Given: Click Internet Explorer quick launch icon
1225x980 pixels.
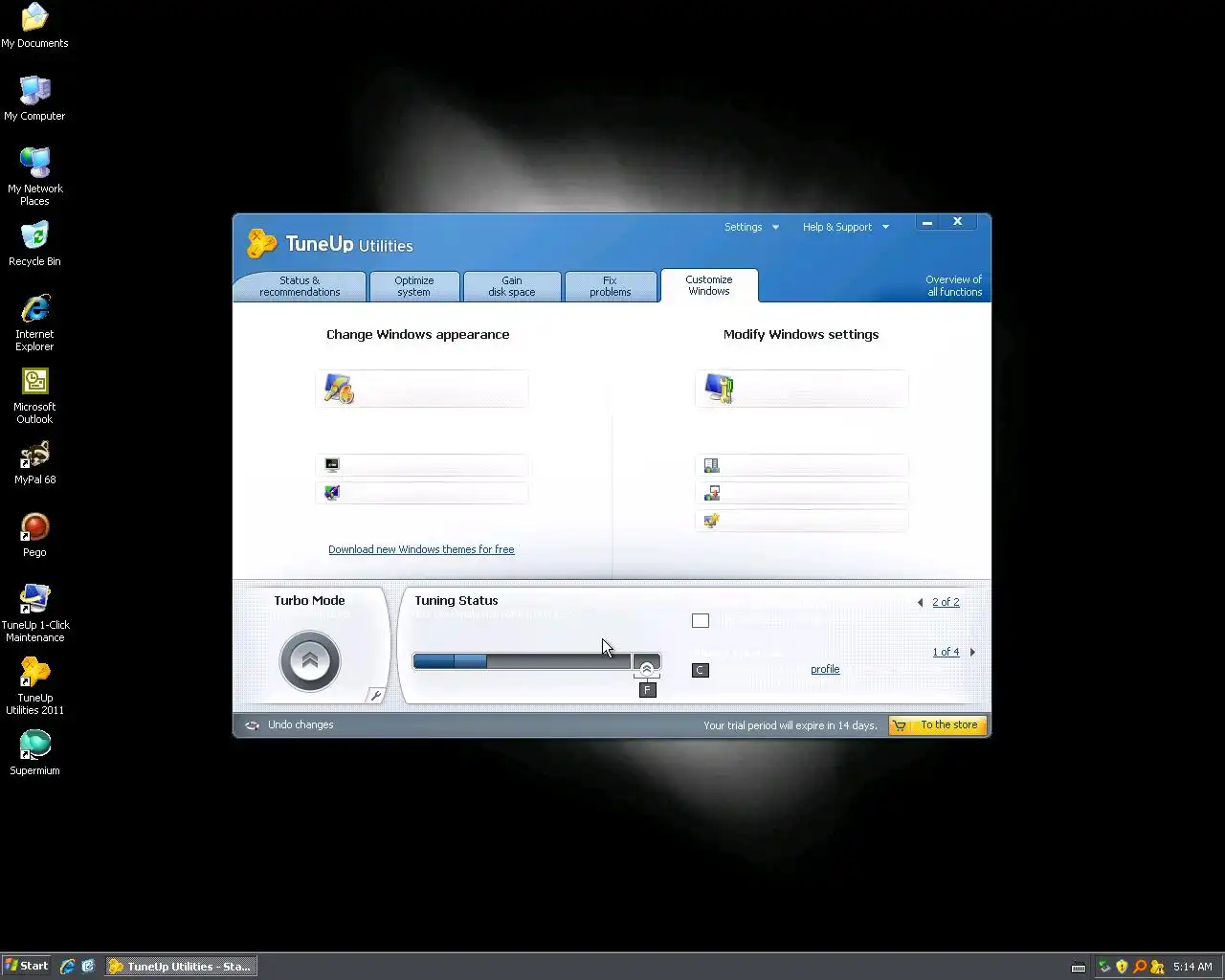Looking at the screenshot, I should [x=67, y=967].
